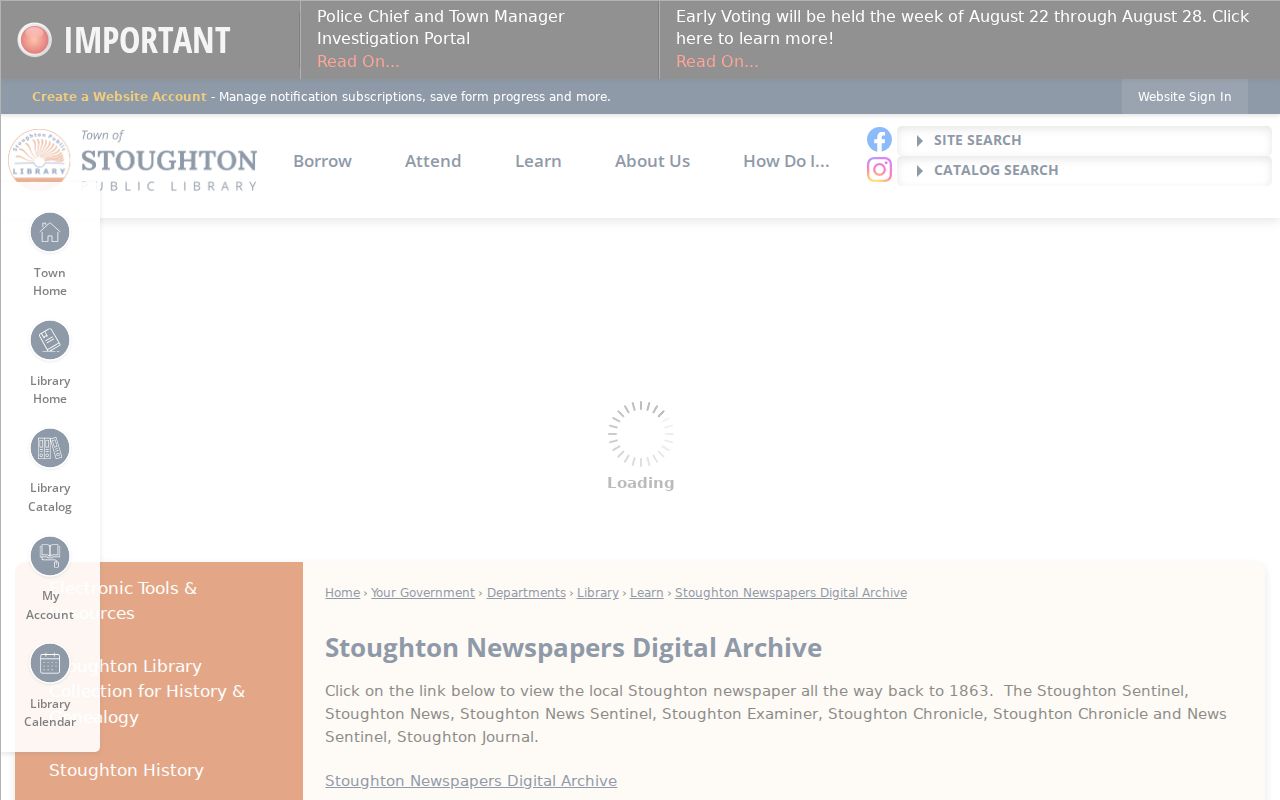Click the Learn breadcrumb link
This screenshot has height=800, width=1280.
[647, 593]
